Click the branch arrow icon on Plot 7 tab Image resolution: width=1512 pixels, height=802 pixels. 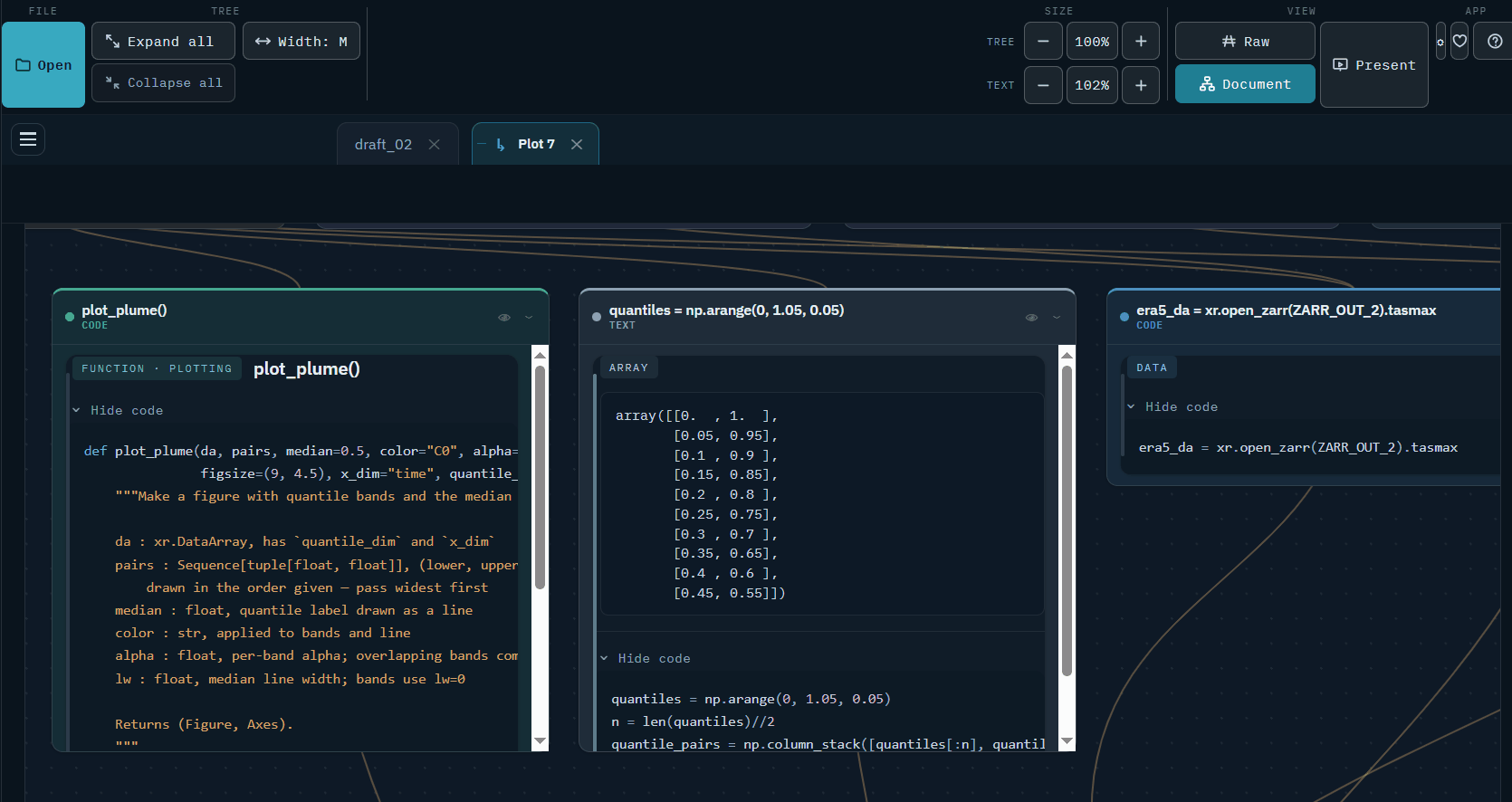coord(501,145)
